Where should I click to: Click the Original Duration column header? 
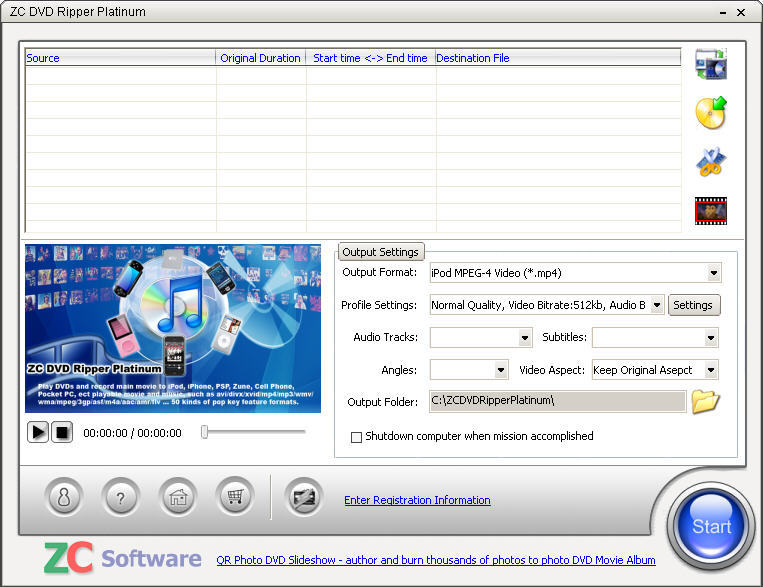261,58
